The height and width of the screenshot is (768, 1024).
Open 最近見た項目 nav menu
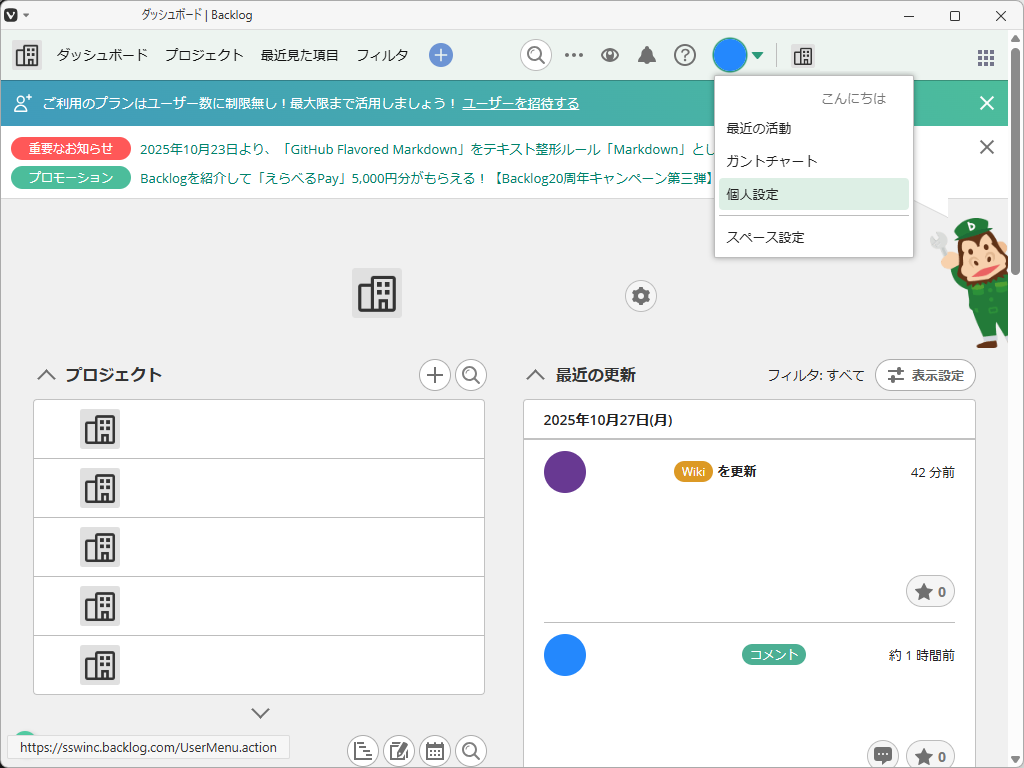coord(299,56)
